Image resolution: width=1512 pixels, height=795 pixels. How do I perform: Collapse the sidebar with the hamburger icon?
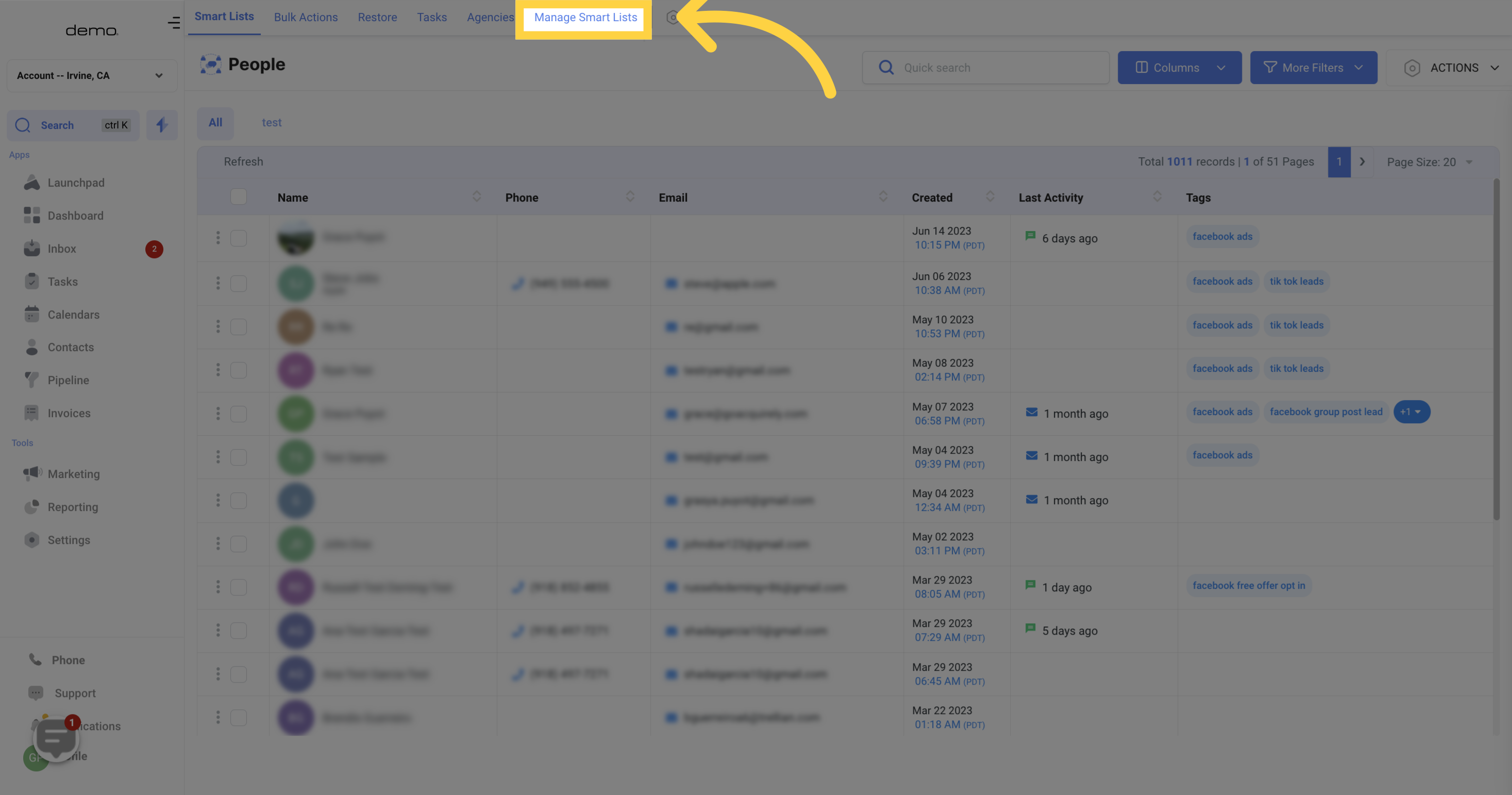(174, 23)
